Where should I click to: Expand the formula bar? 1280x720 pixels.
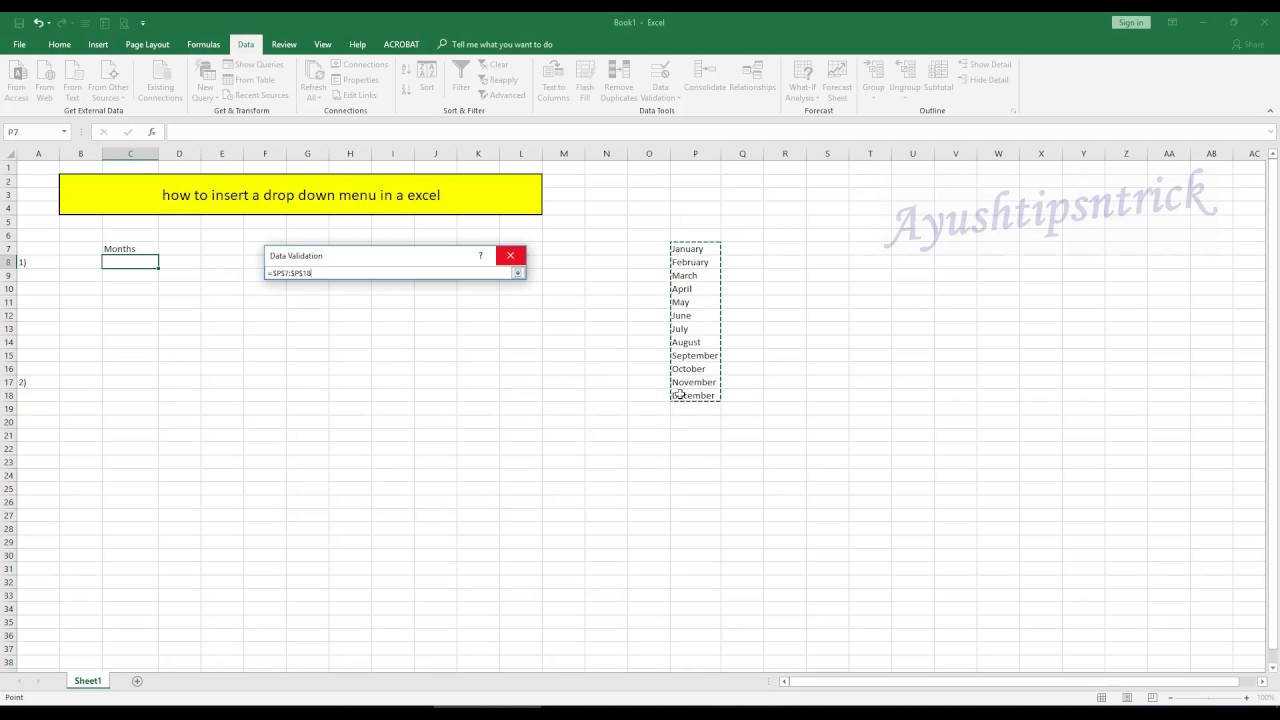1271,132
